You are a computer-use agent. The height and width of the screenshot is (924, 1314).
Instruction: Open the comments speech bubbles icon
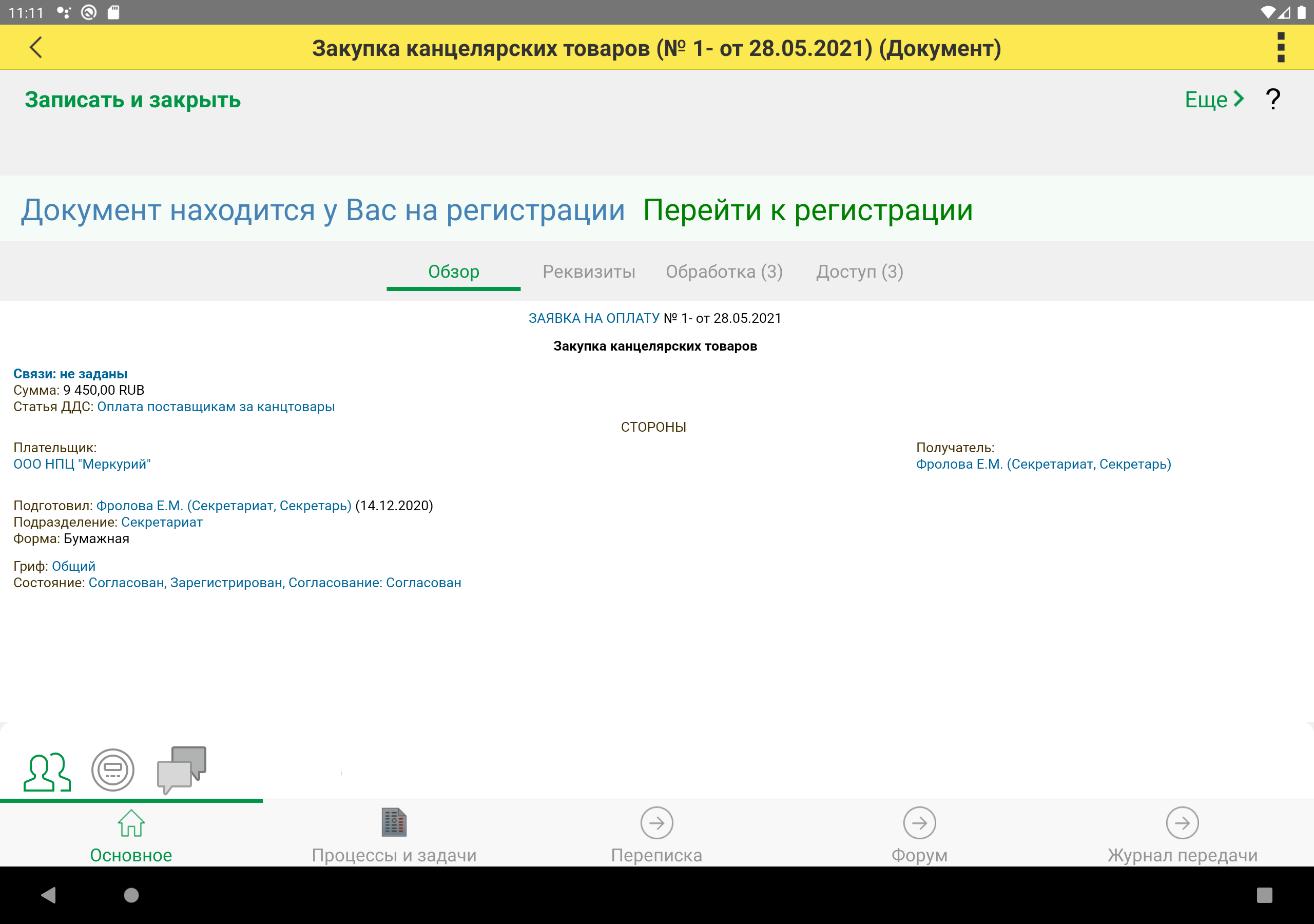pyautogui.click(x=181, y=769)
